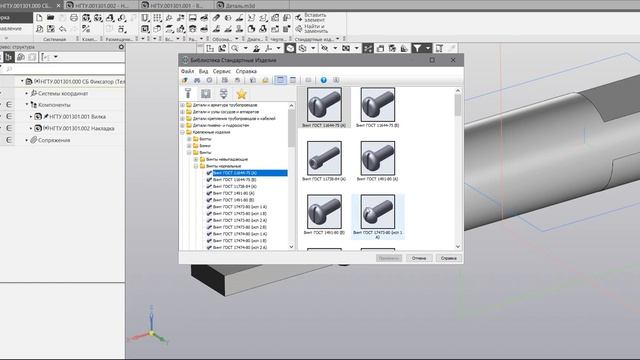Click the 'Отмена' button in library dialog

[419, 258]
